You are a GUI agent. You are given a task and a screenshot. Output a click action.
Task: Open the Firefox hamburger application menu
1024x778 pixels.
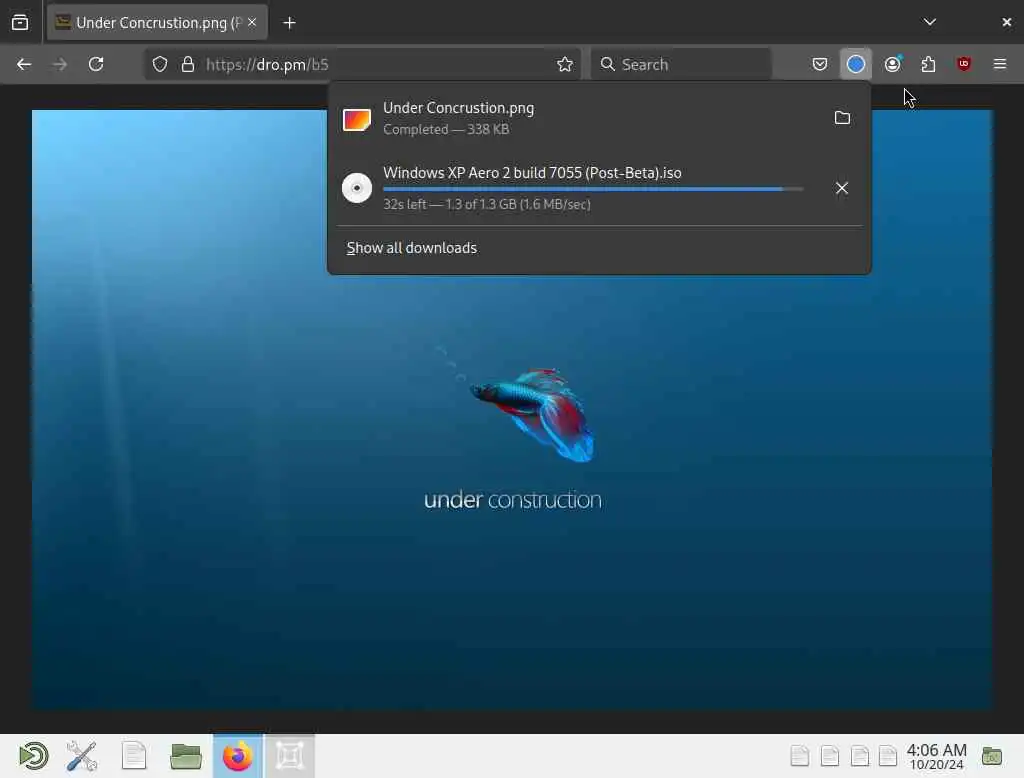(x=1000, y=64)
